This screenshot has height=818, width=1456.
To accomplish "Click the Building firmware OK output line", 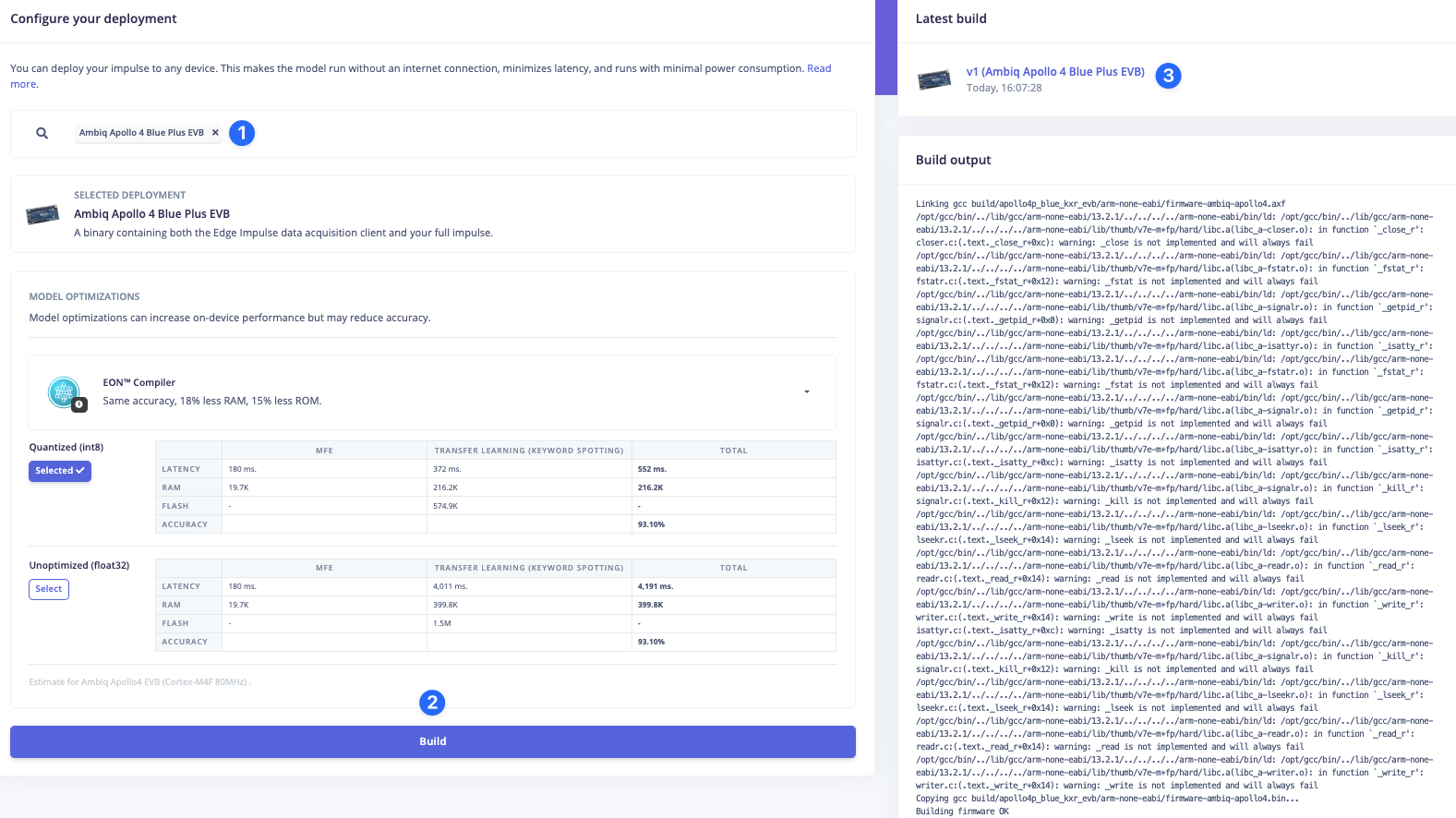I will pyautogui.click(x=962, y=812).
